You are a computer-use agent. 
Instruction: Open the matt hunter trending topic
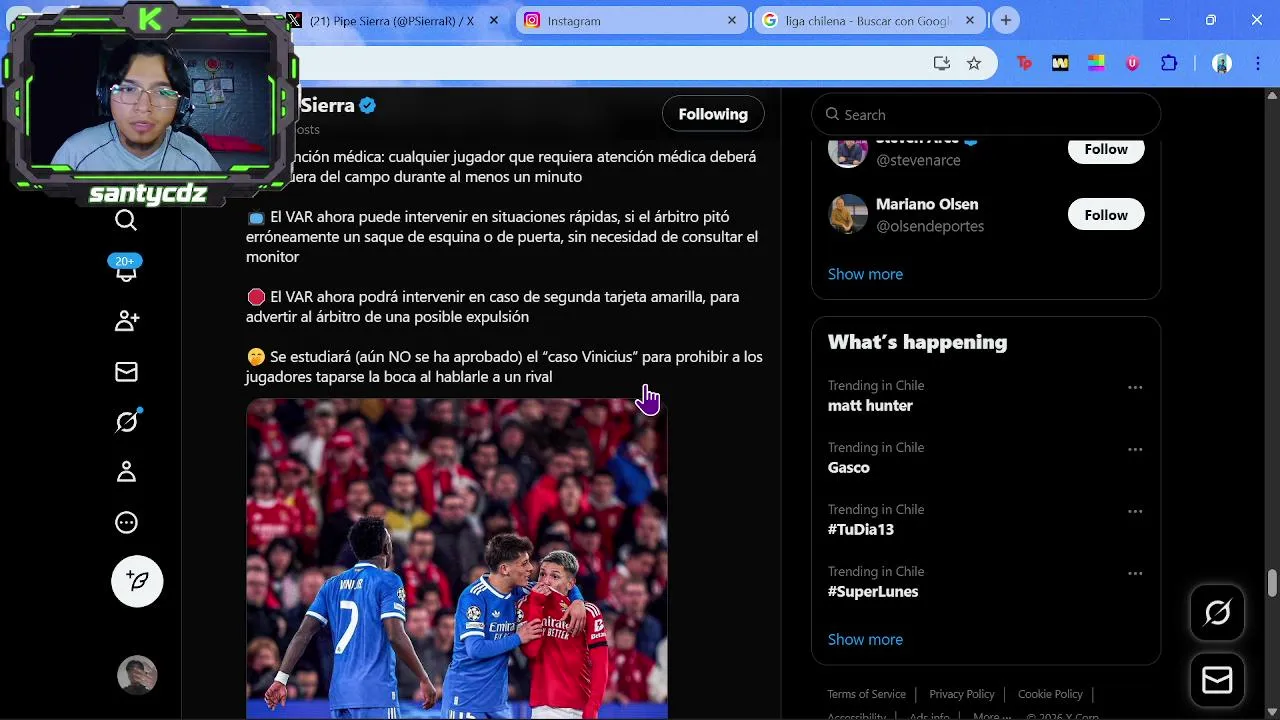(870, 406)
